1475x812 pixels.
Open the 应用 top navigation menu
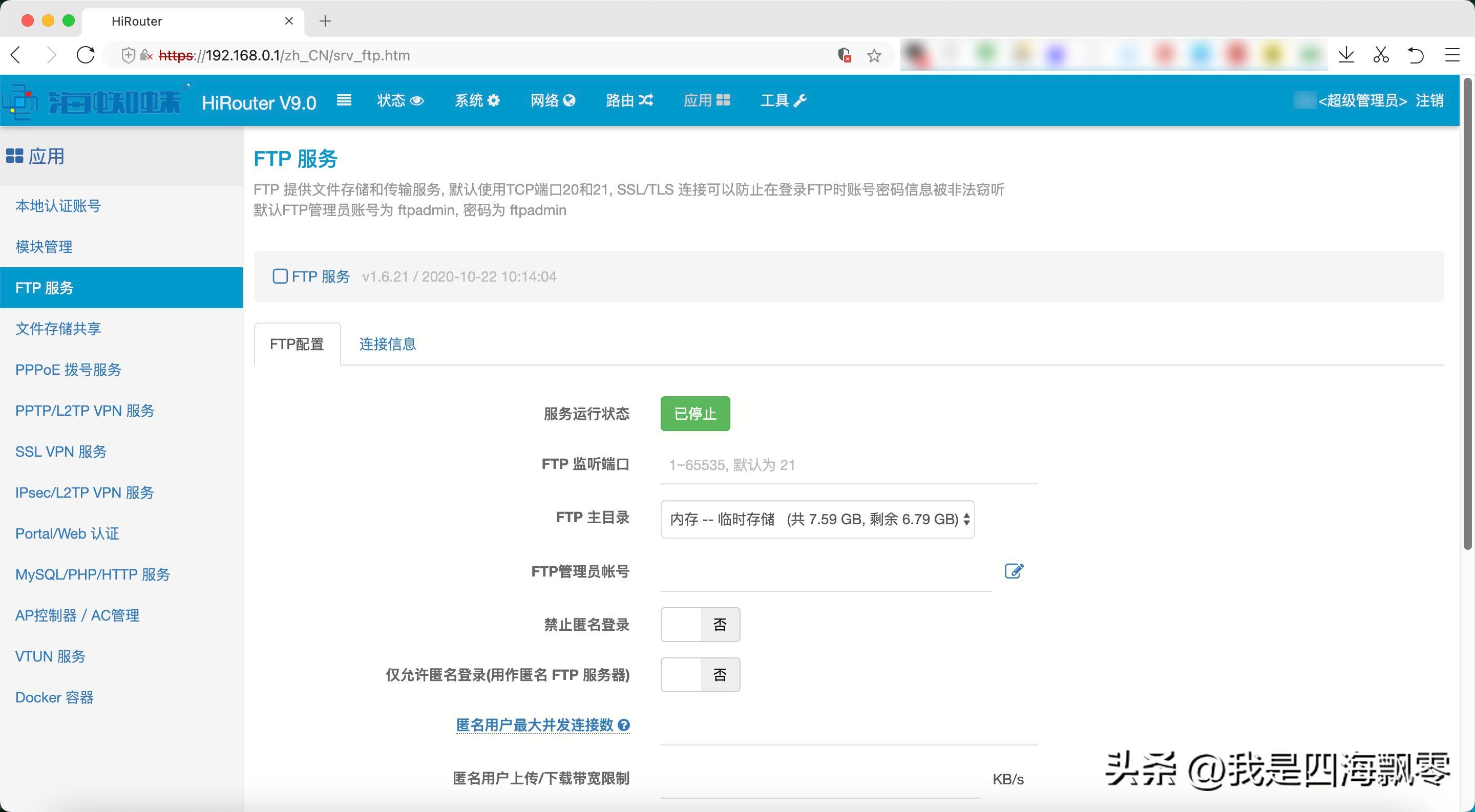pyautogui.click(x=706, y=101)
